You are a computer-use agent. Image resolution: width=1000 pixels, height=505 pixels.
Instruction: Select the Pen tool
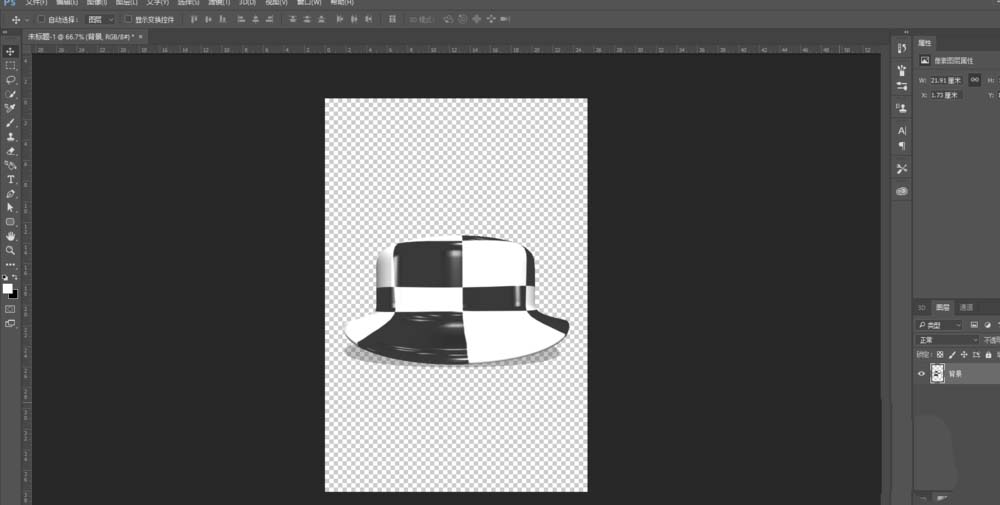coord(10,193)
